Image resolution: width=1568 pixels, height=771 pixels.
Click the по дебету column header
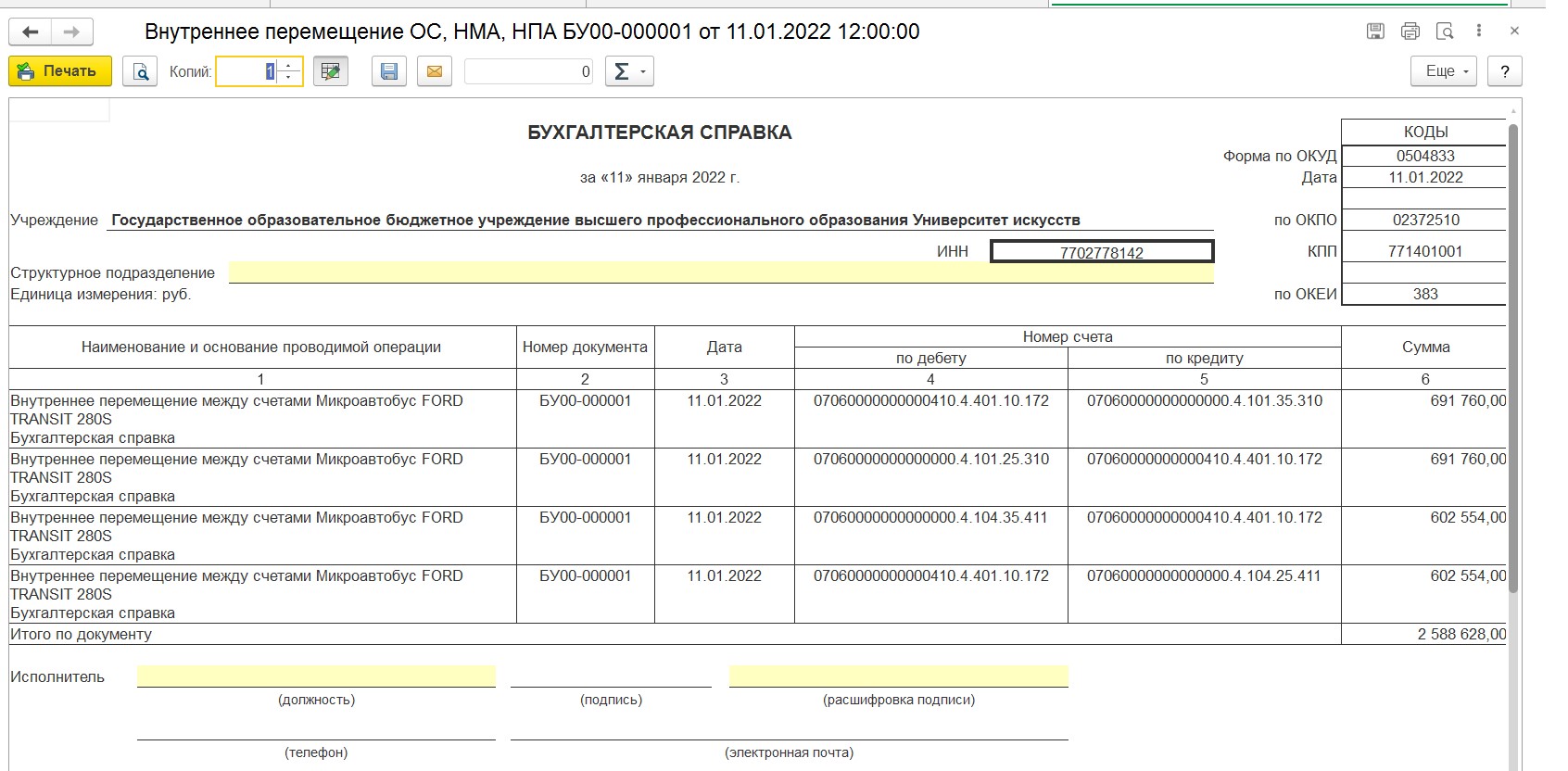coord(931,358)
